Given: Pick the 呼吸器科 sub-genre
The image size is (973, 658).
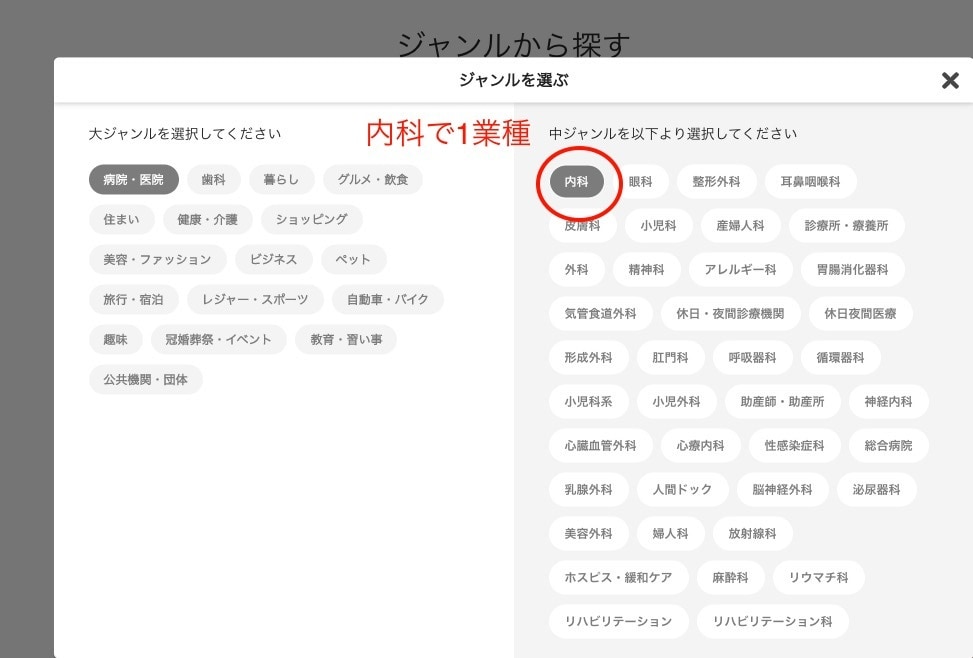Looking at the screenshot, I should (753, 358).
